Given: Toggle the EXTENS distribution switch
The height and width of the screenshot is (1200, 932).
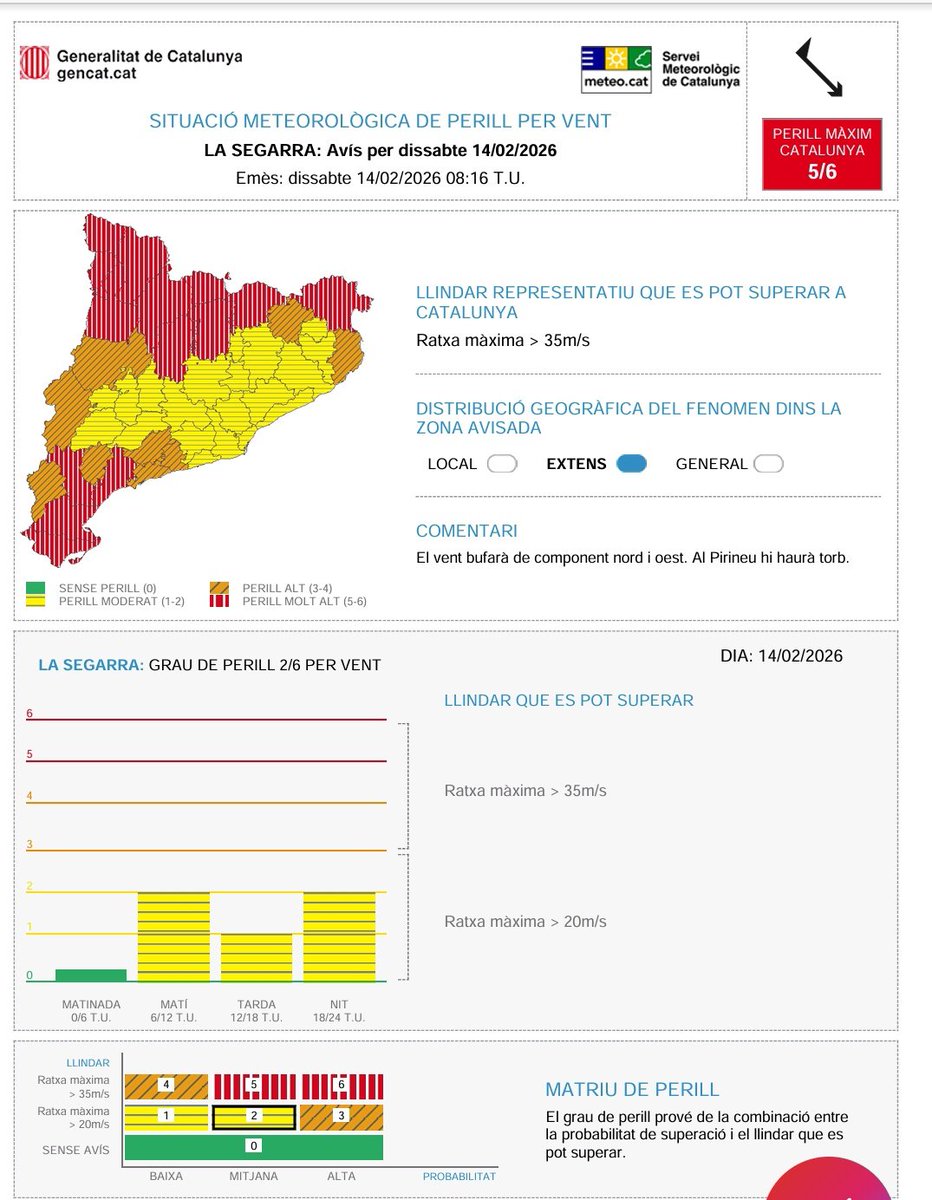Looking at the screenshot, I should coord(632,464).
